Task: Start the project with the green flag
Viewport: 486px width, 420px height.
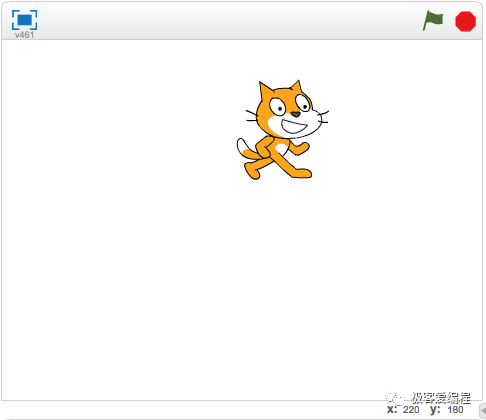Action: tap(433, 20)
